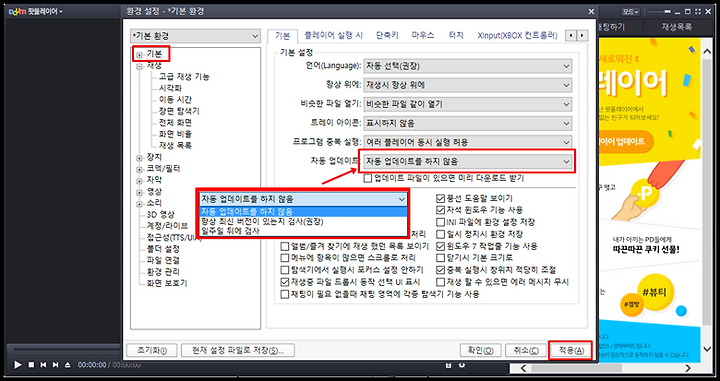The image size is (720, 381).
Task: Collapse the 재생 tree node
Action: coord(140,67)
